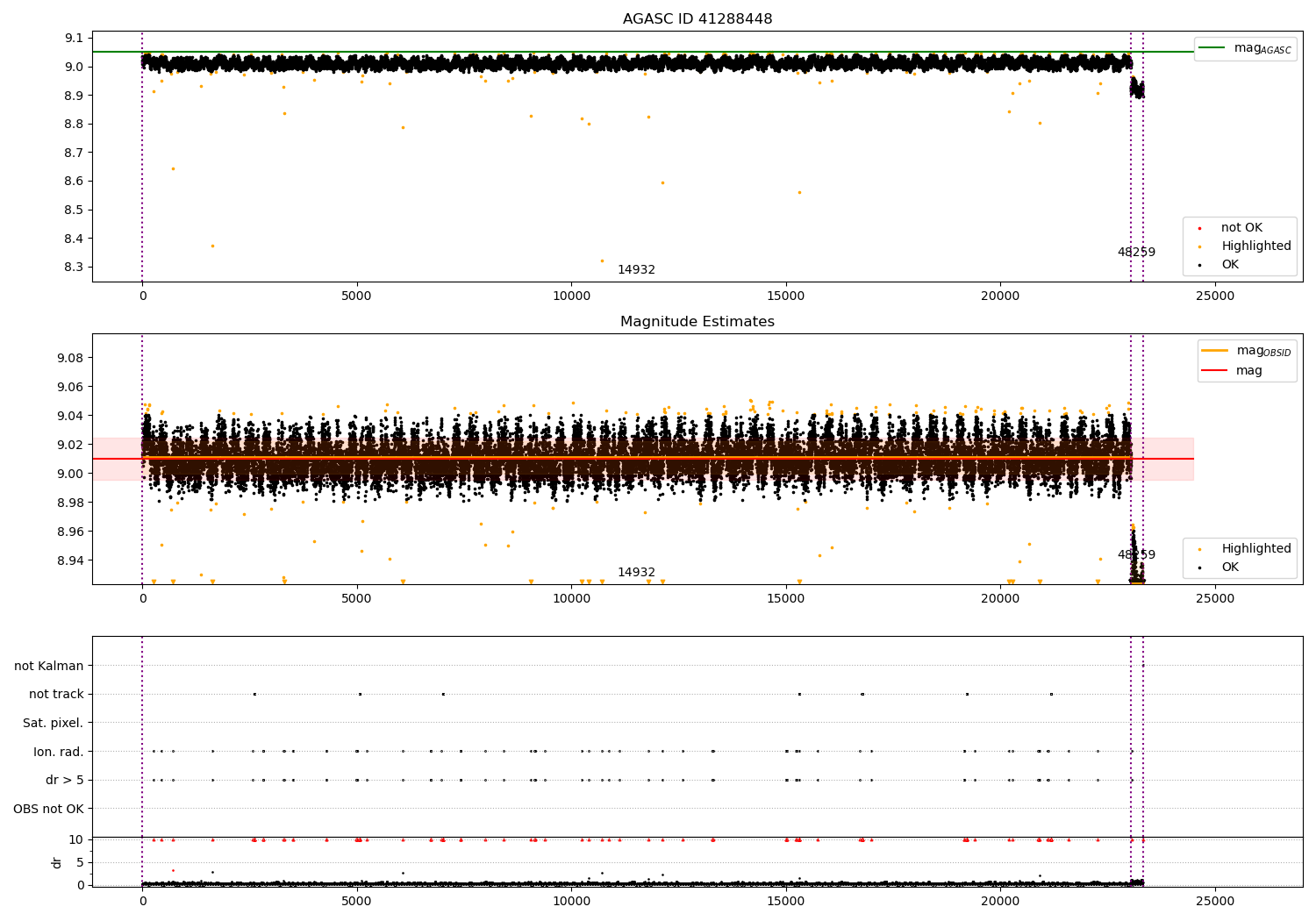The width and height of the screenshot is (1316, 921).
Task: Click the 'Ion. rad.' axis label
Action: point(59,752)
